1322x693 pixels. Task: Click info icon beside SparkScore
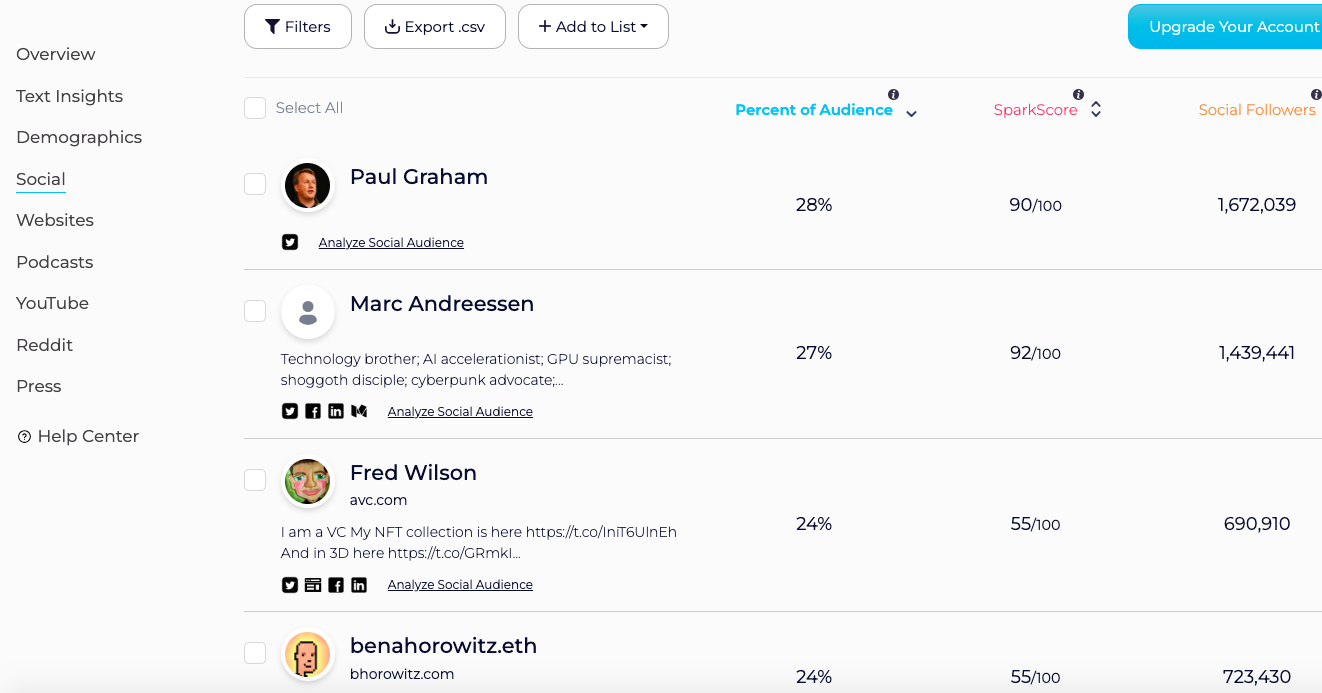pos(1078,95)
